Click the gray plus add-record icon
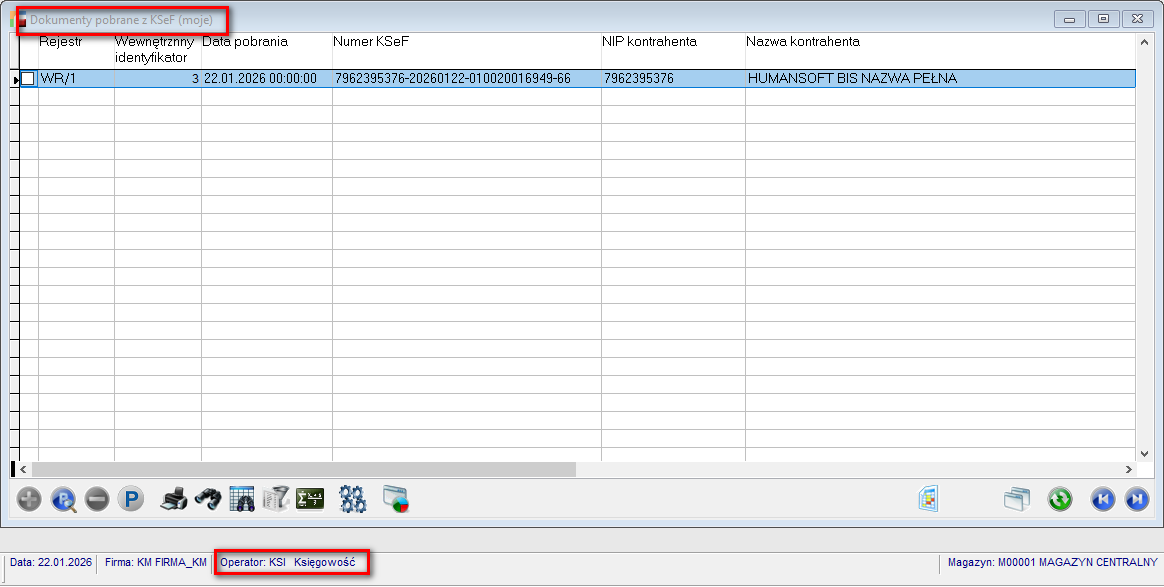The image size is (1164, 587). tap(29, 499)
